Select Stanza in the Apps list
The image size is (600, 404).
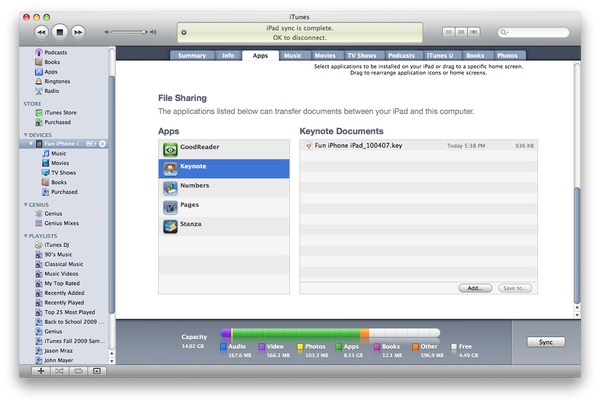(x=224, y=226)
